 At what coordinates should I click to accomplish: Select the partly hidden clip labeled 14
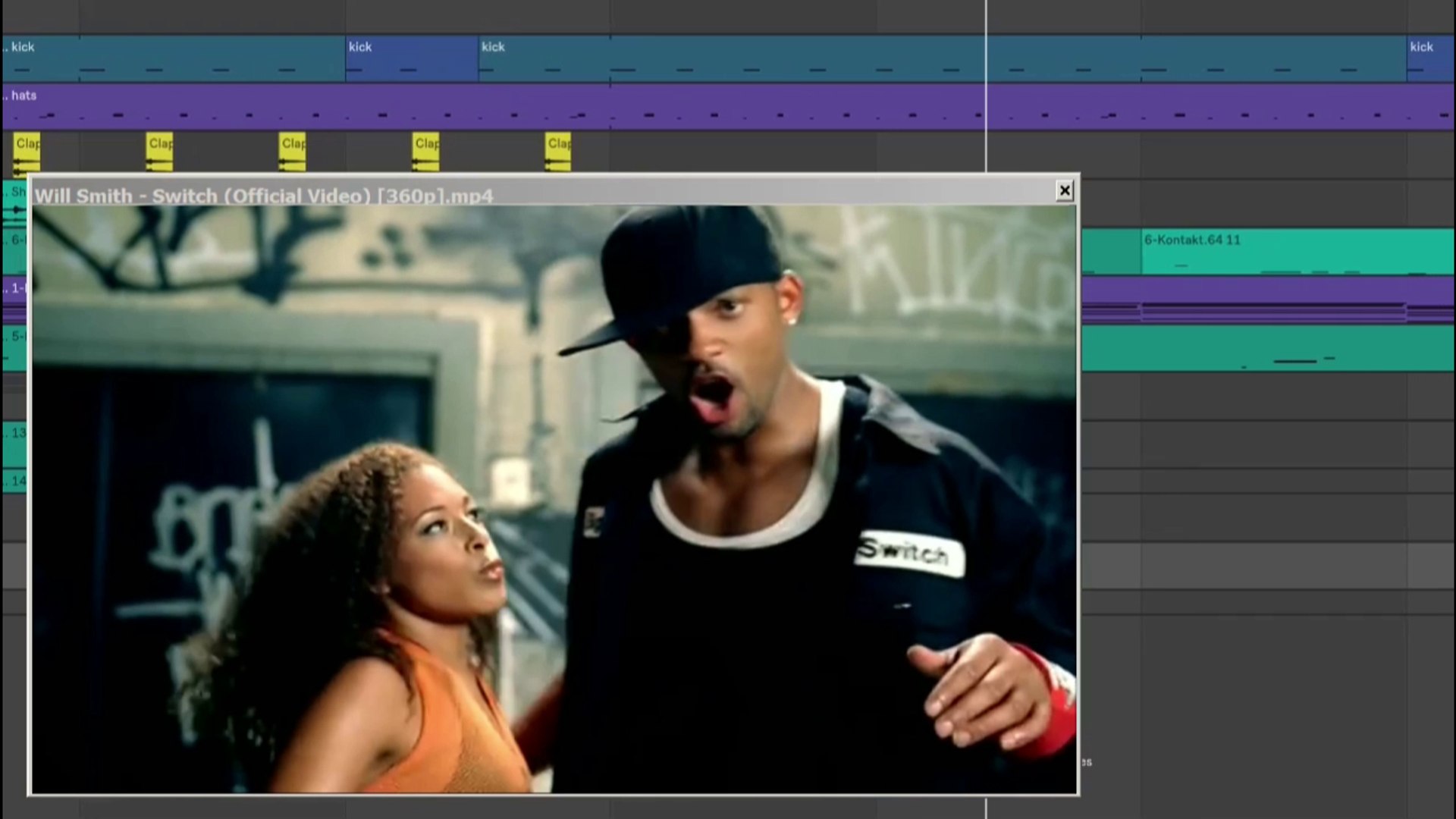pyautogui.click(x=14, y=481)
